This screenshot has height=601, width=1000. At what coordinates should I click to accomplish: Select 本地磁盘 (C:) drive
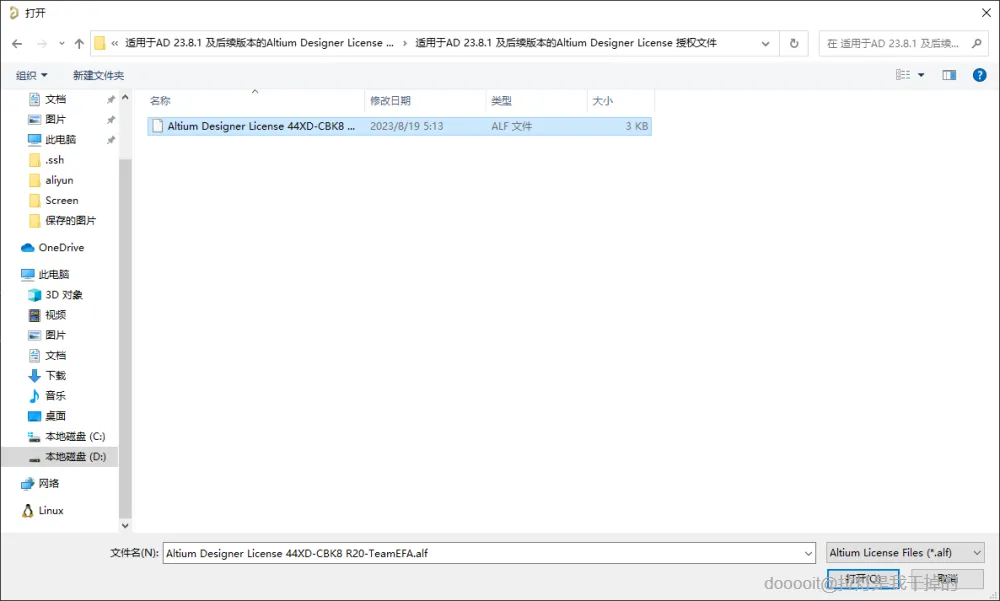pos(75,436)
